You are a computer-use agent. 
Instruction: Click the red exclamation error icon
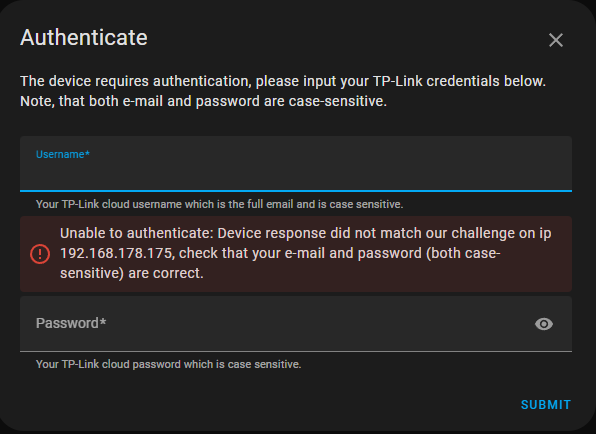tap(40, 254)
